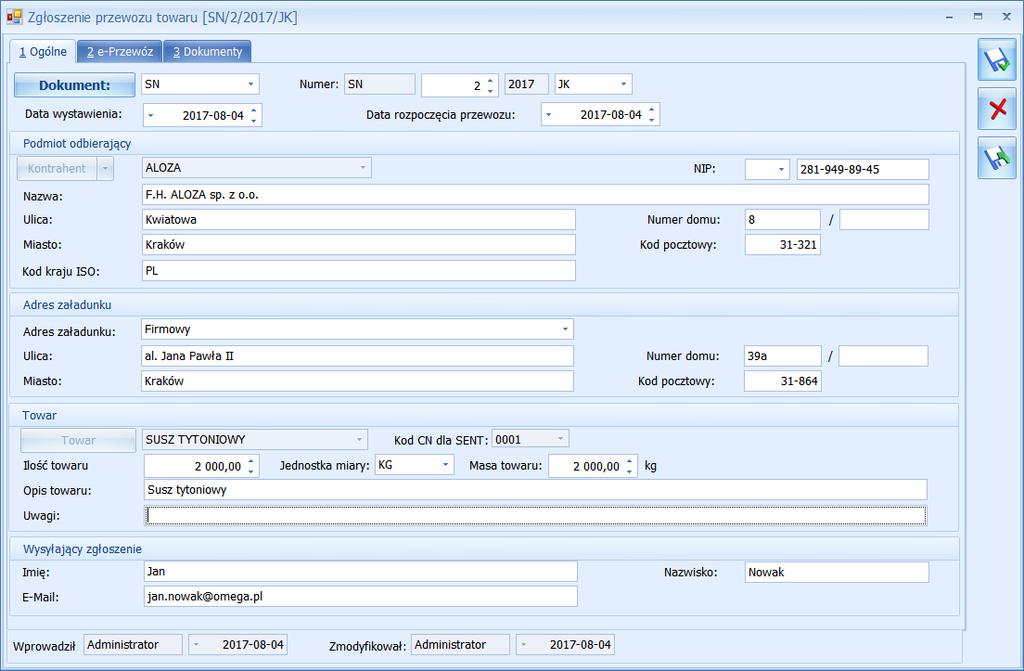Click the Masa towaru field showing 2 000,00
The width and height of the screenshot is (1024, 671).
point(592,466)
